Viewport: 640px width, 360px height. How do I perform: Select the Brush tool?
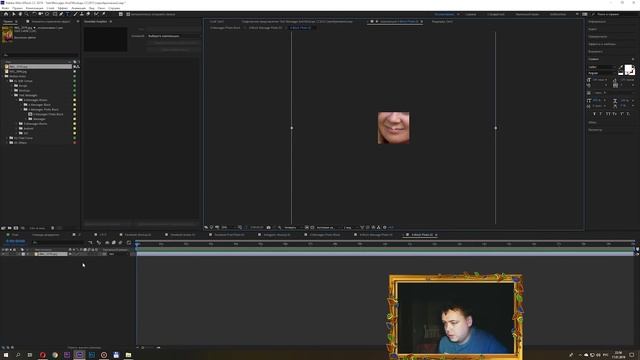coord(75,14)
